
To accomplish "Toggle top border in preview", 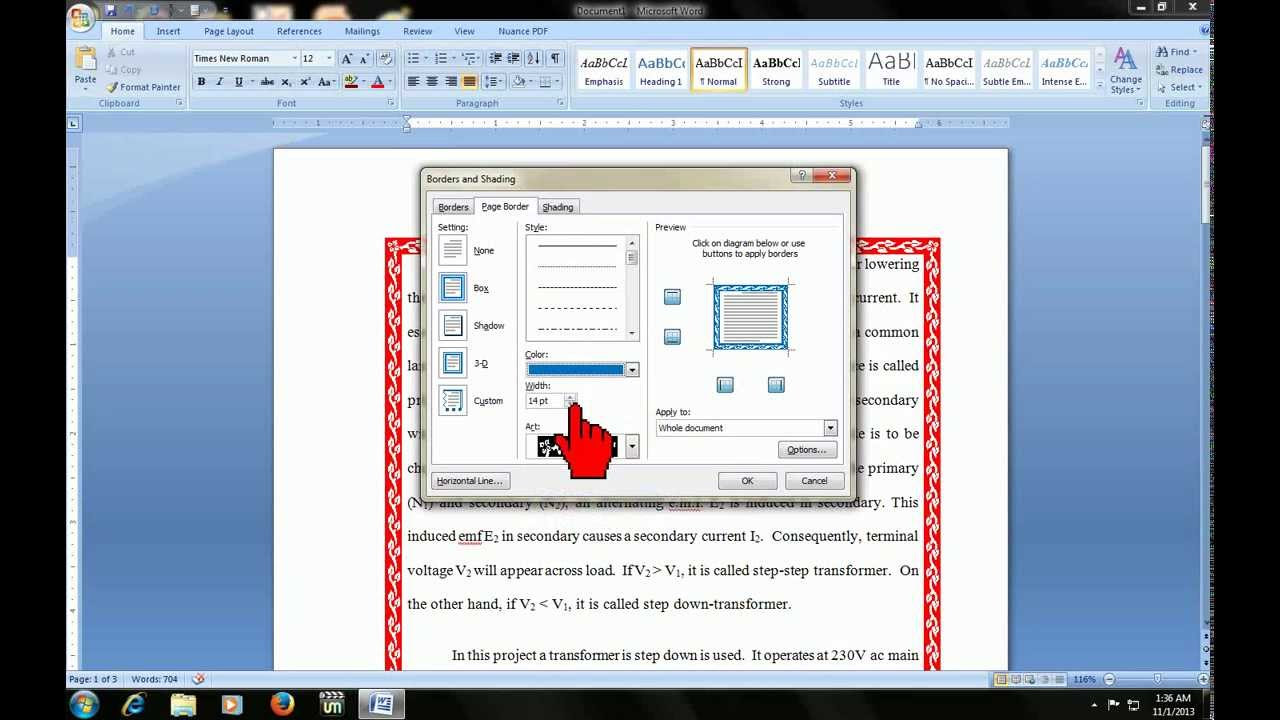I will coord(672,297).
